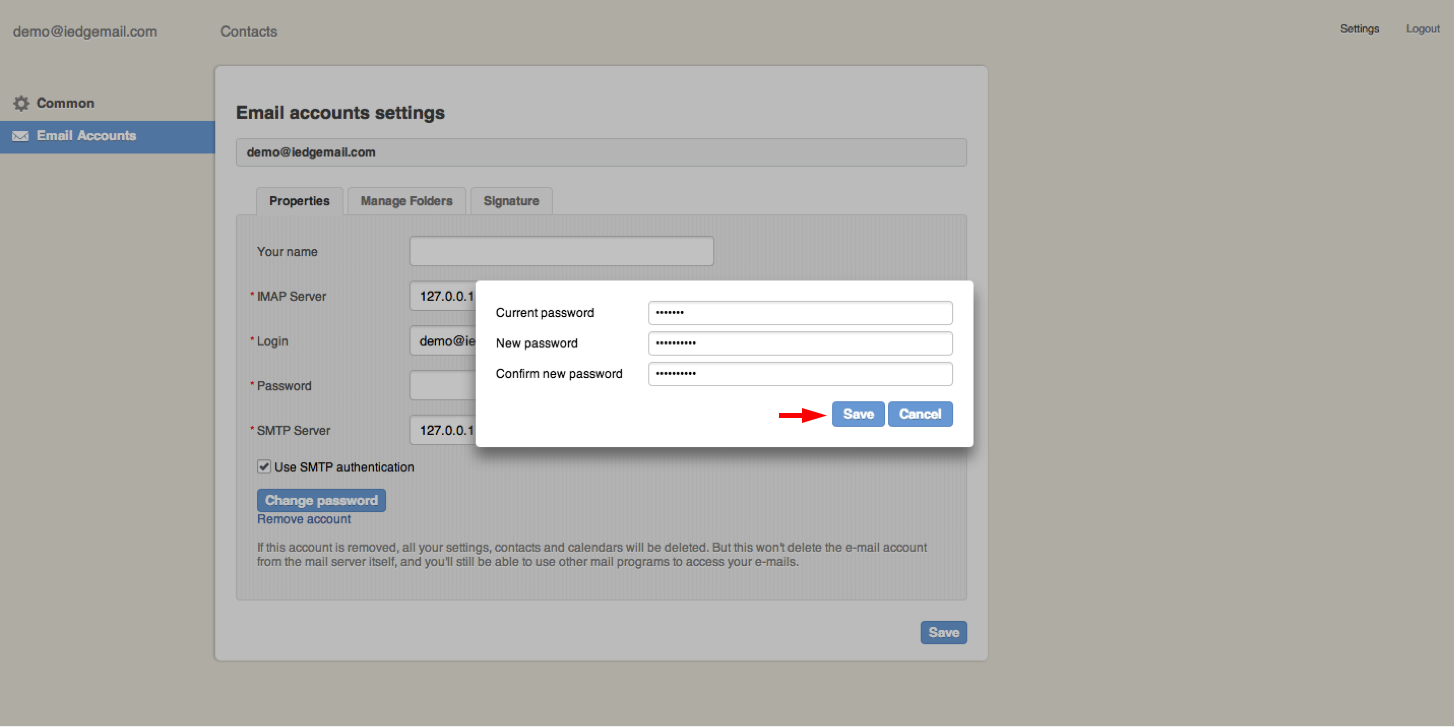Select the Properties tab
1455x727 pixels.
click(x=299, y=201)
